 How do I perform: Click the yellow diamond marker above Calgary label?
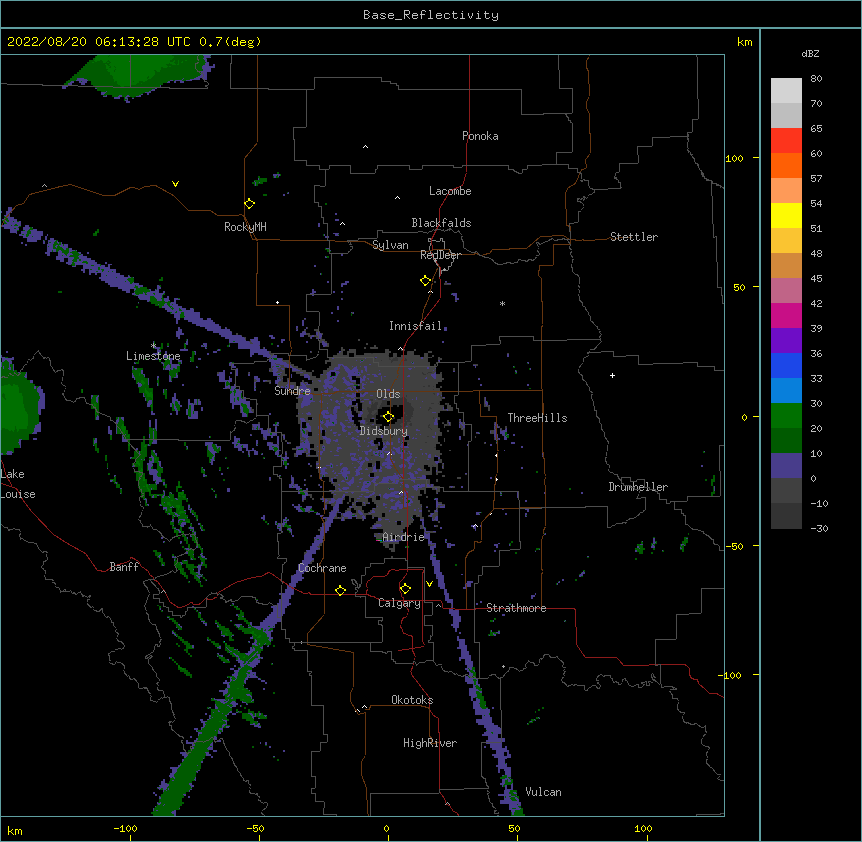(x=405, y=589)
